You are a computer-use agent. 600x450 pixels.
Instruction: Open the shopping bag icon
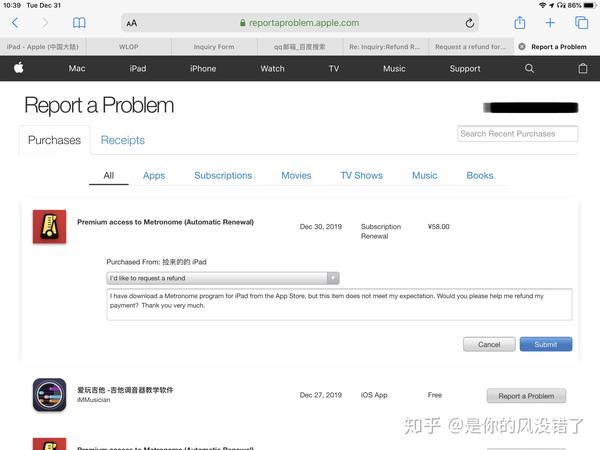point(583,68)
